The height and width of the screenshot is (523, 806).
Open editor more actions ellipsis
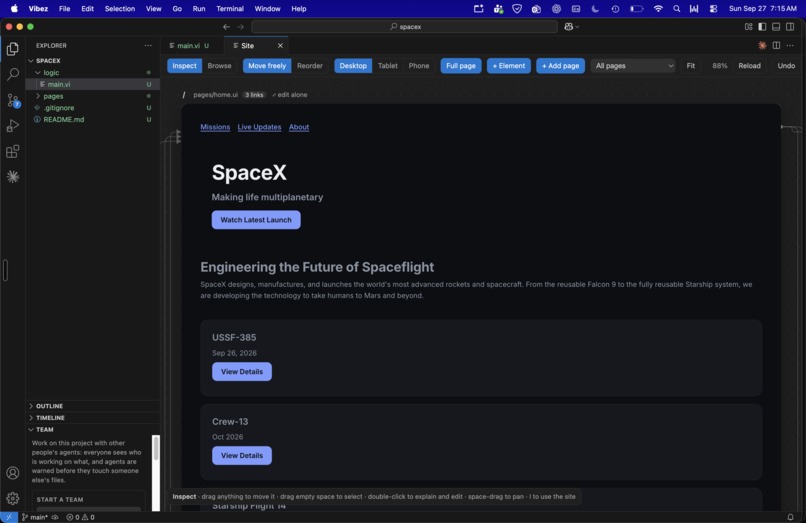click(790, 45)
